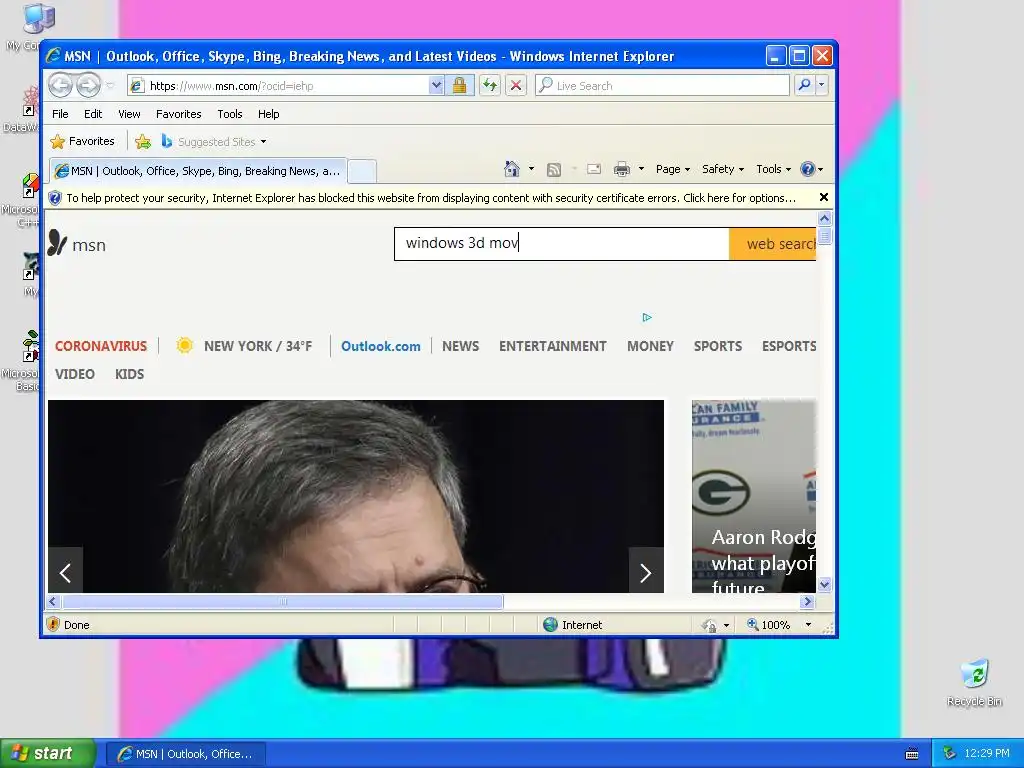1024x768 pixels.
Task: Click the Refresh page button
Action: tap(490, 86)
